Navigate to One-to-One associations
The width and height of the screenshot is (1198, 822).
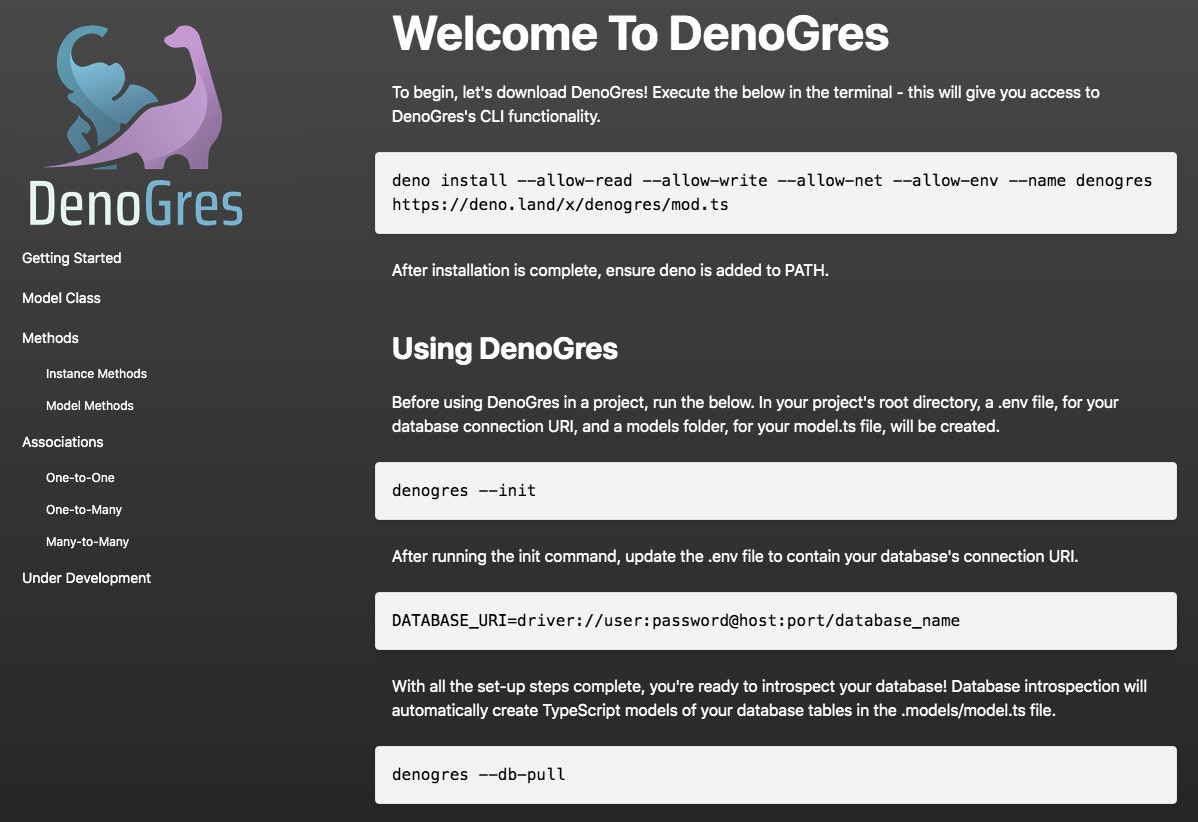tap(80, 477)
